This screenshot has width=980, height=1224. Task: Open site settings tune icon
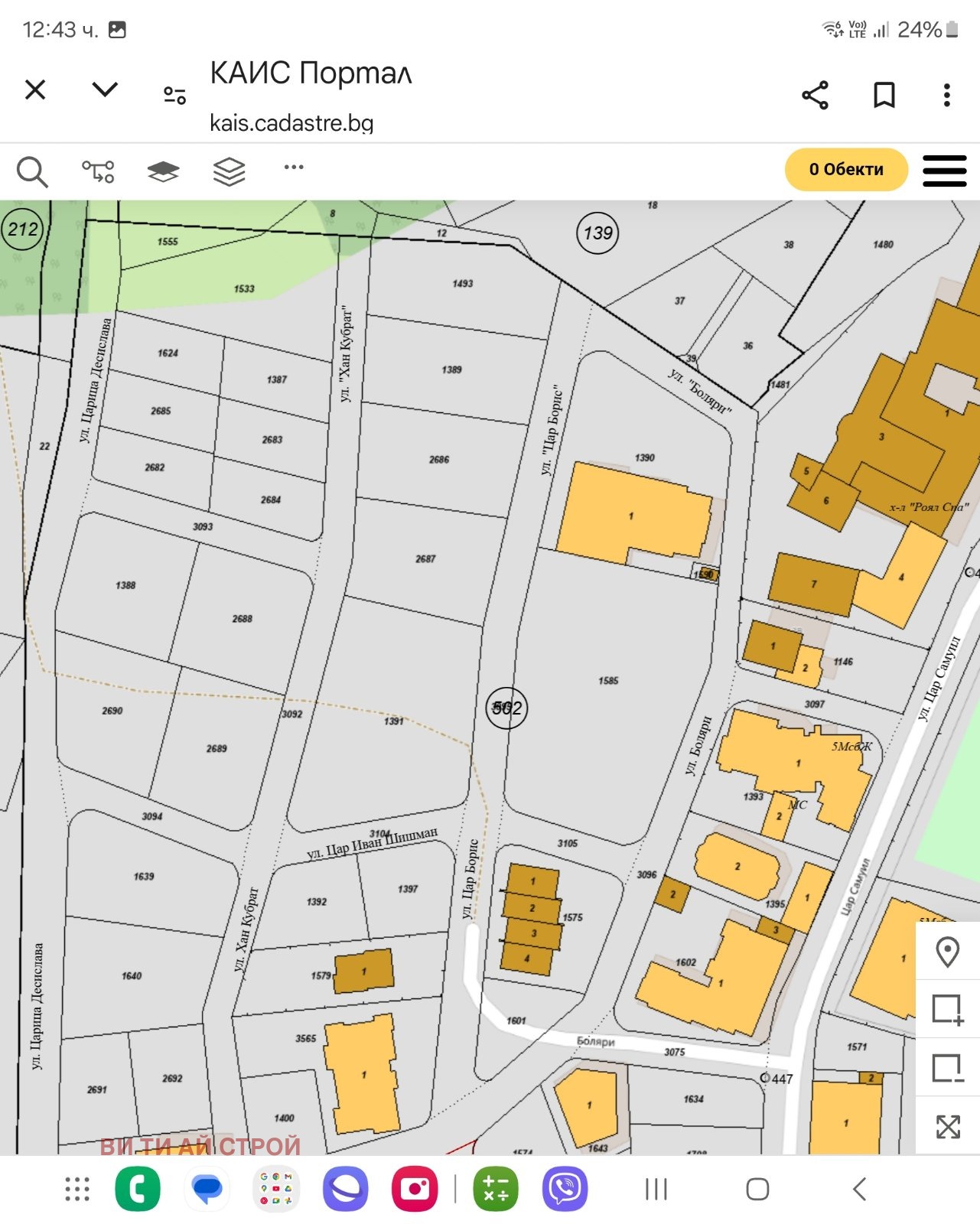pyautogui.click(x=174, y=95)
